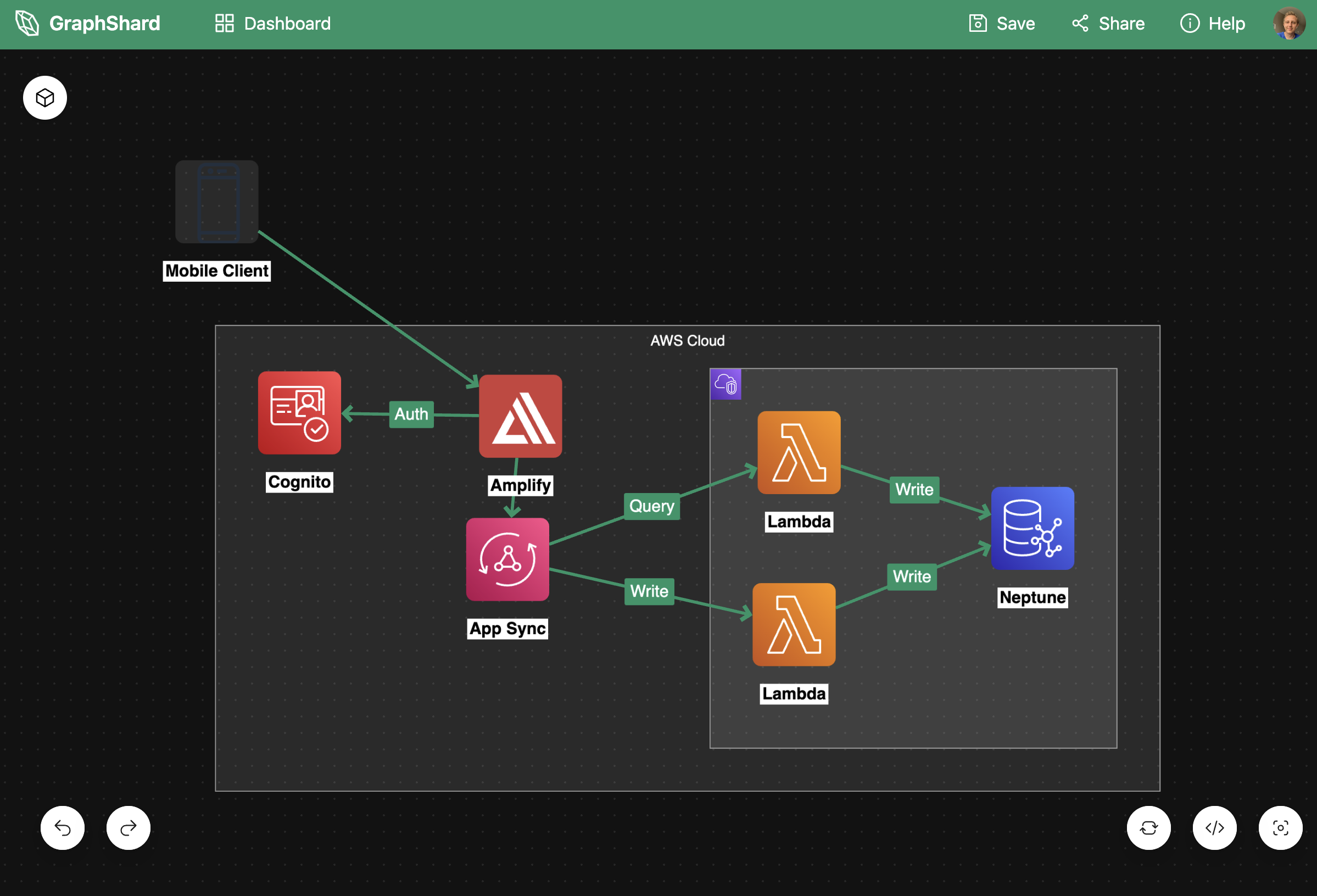The width and height of the screenshot is (1317, 896).
Task: Click the refresh sync circular button
Action: tap(1149, 828)
